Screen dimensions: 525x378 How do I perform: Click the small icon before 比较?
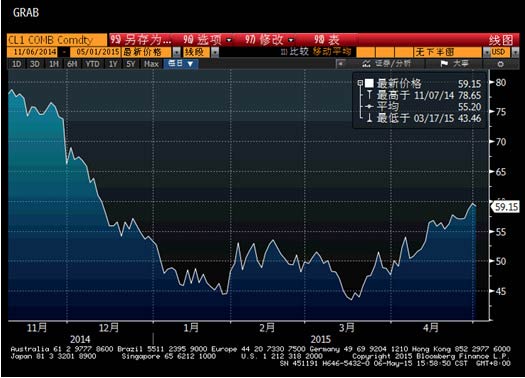[284, 52]
